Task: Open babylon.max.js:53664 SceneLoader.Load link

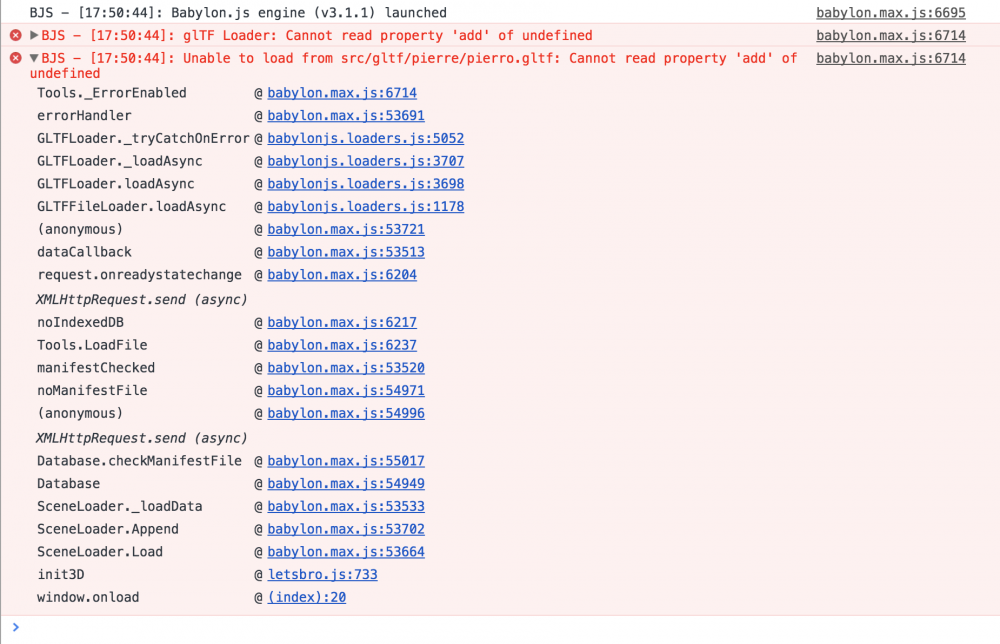Action: pos(346,552)
